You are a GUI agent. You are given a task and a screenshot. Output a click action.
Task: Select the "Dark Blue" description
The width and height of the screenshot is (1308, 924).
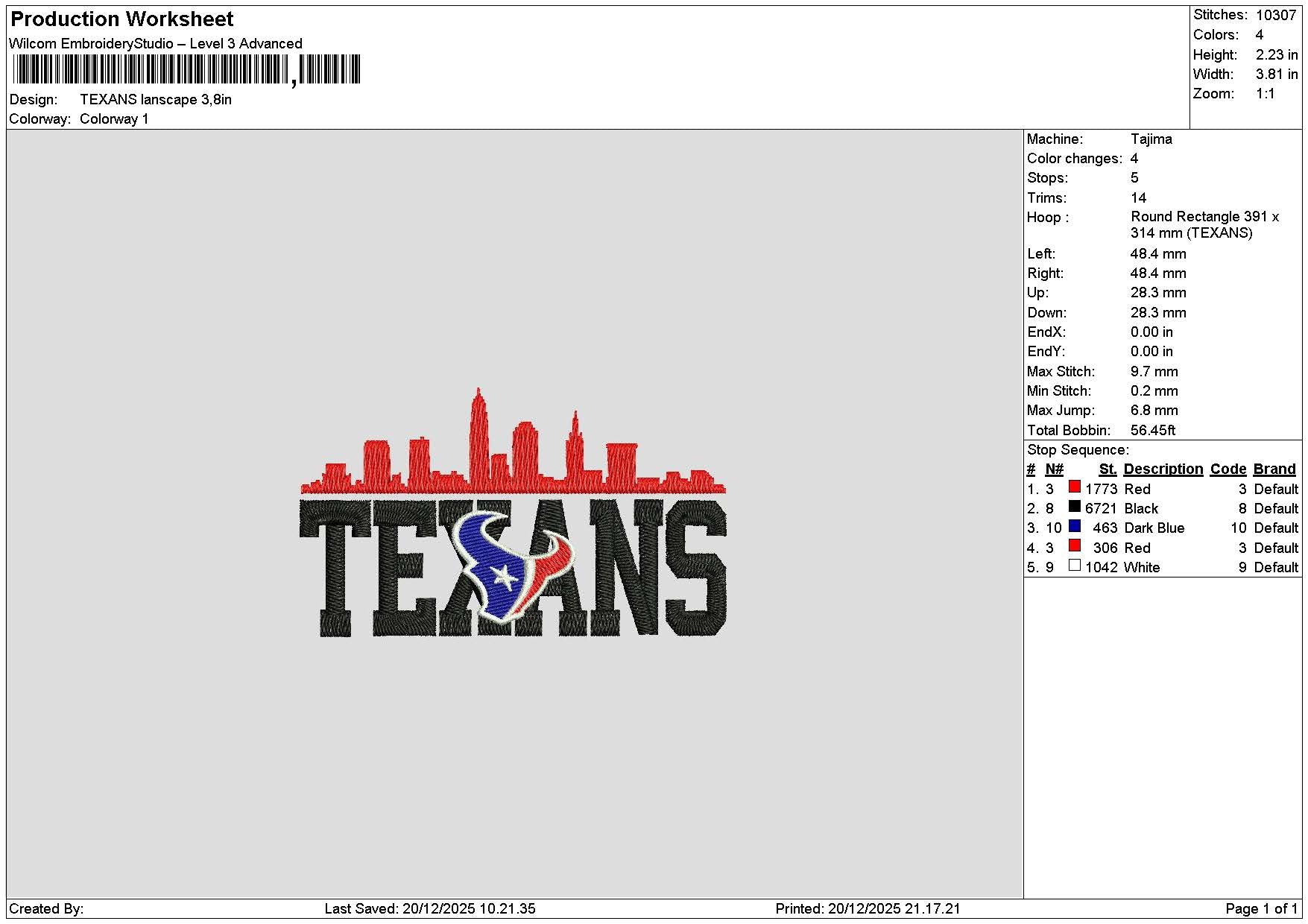tap(1154, 528)
